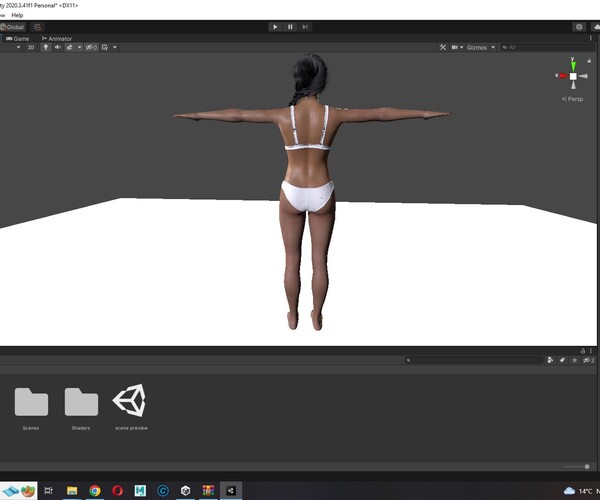Image resolution: width=600 pixels, height=500 pixels.
Task: Open cloud services icon
Action: pos(596,27)
